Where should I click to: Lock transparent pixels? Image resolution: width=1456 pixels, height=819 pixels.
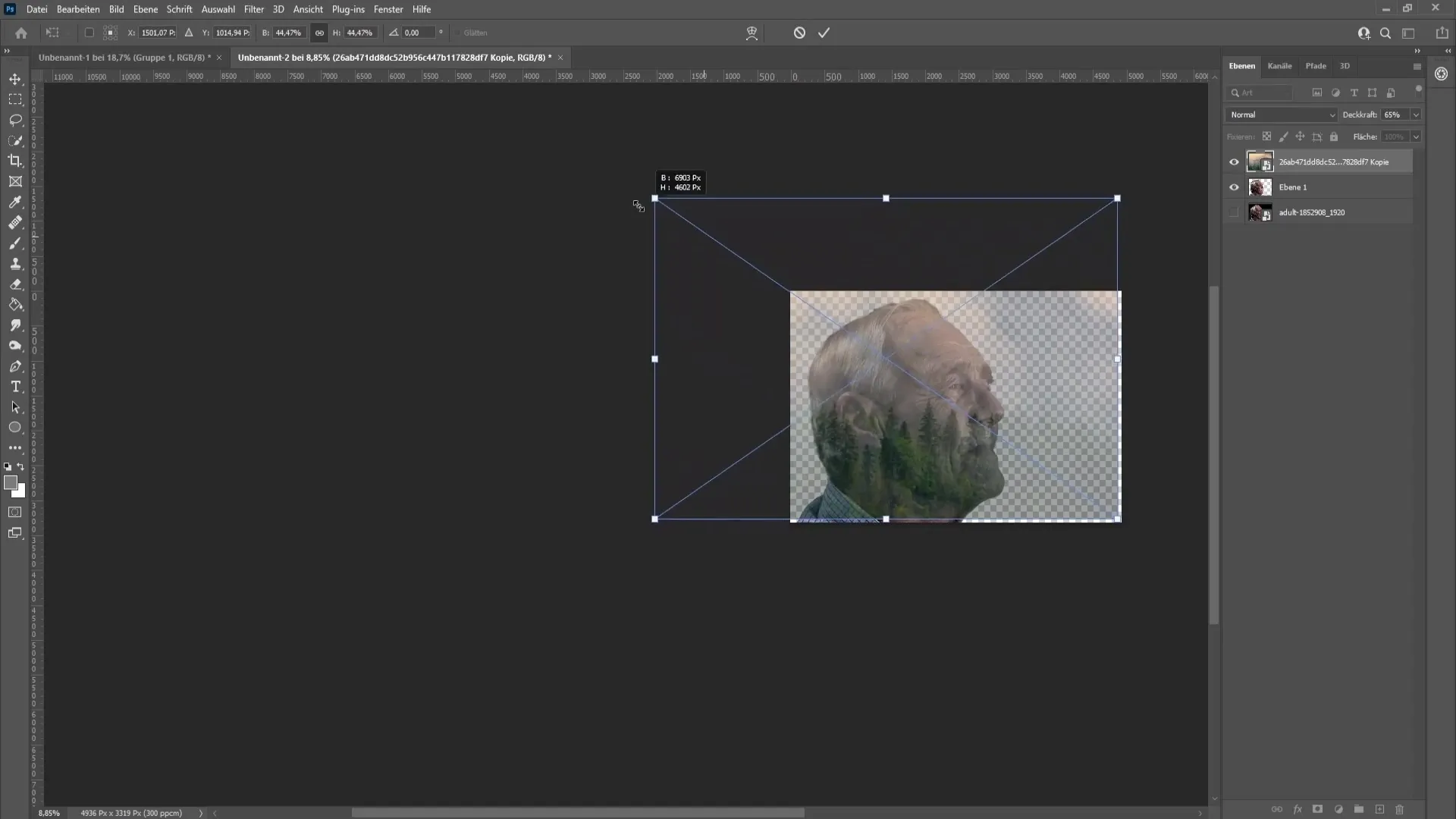(1266, 136)
